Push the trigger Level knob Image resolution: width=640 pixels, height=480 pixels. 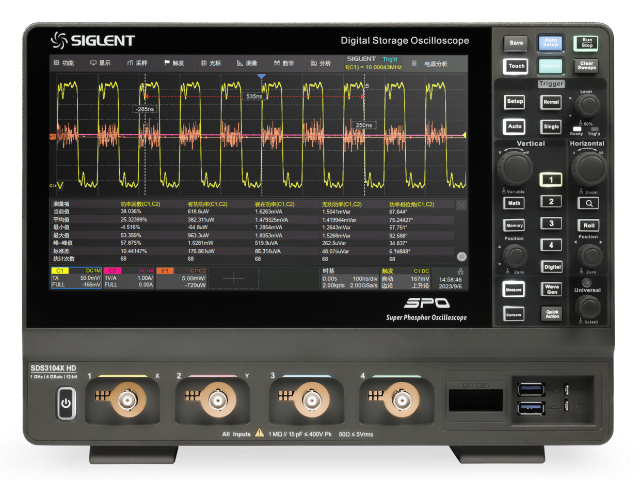[587, 105]
